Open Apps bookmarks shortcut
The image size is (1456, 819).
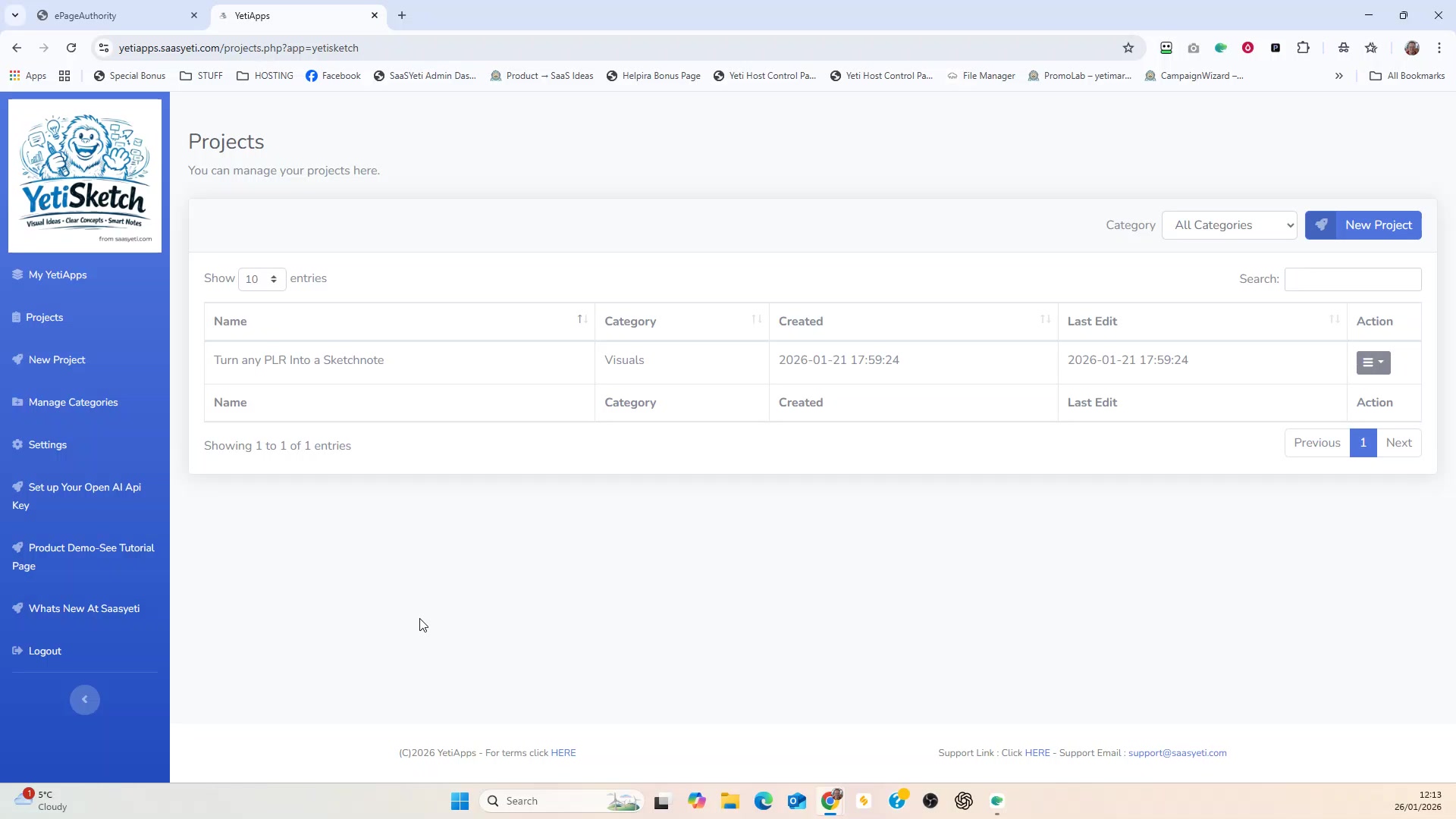[x=28, y=76]
